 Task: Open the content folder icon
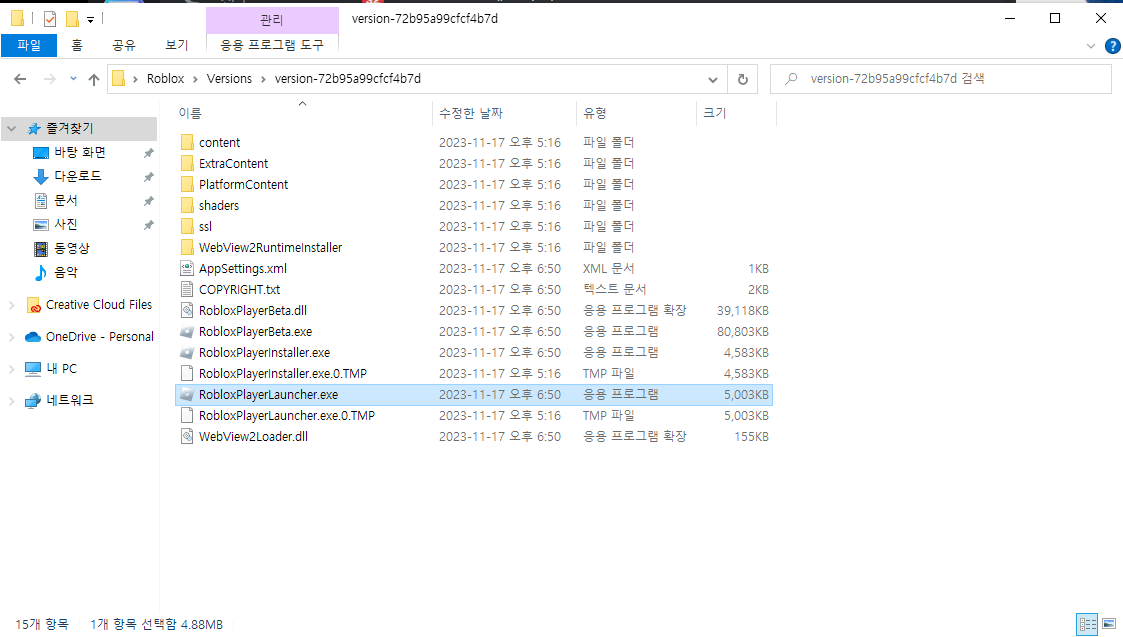187,143
